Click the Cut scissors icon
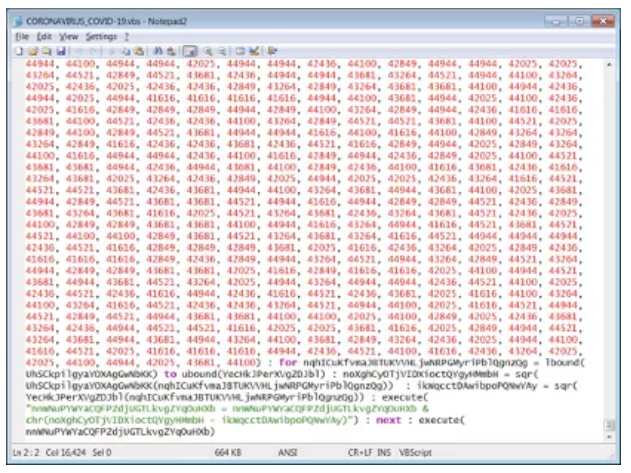 [x=111, y=51]
